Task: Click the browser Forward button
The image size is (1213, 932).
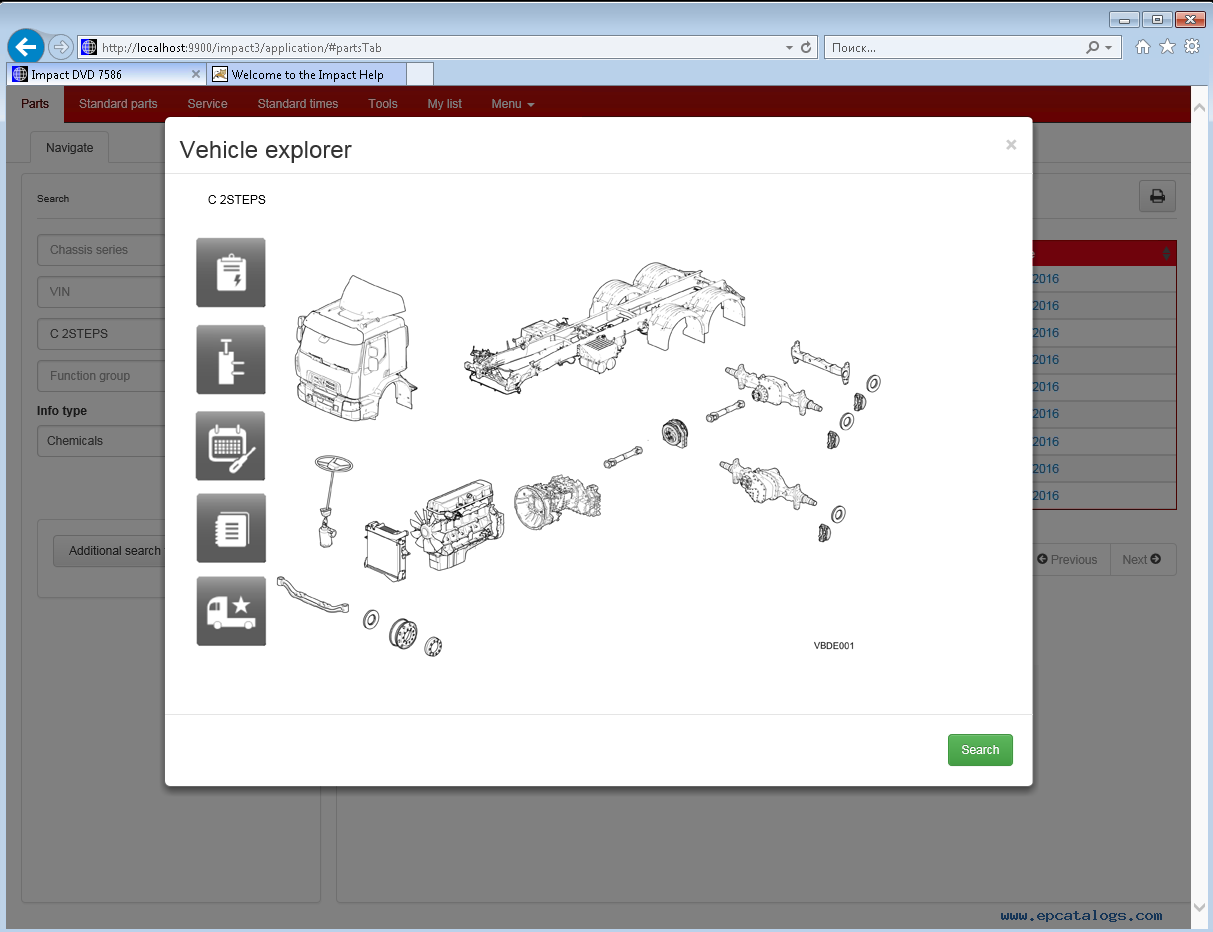Action: coord(60,47)
